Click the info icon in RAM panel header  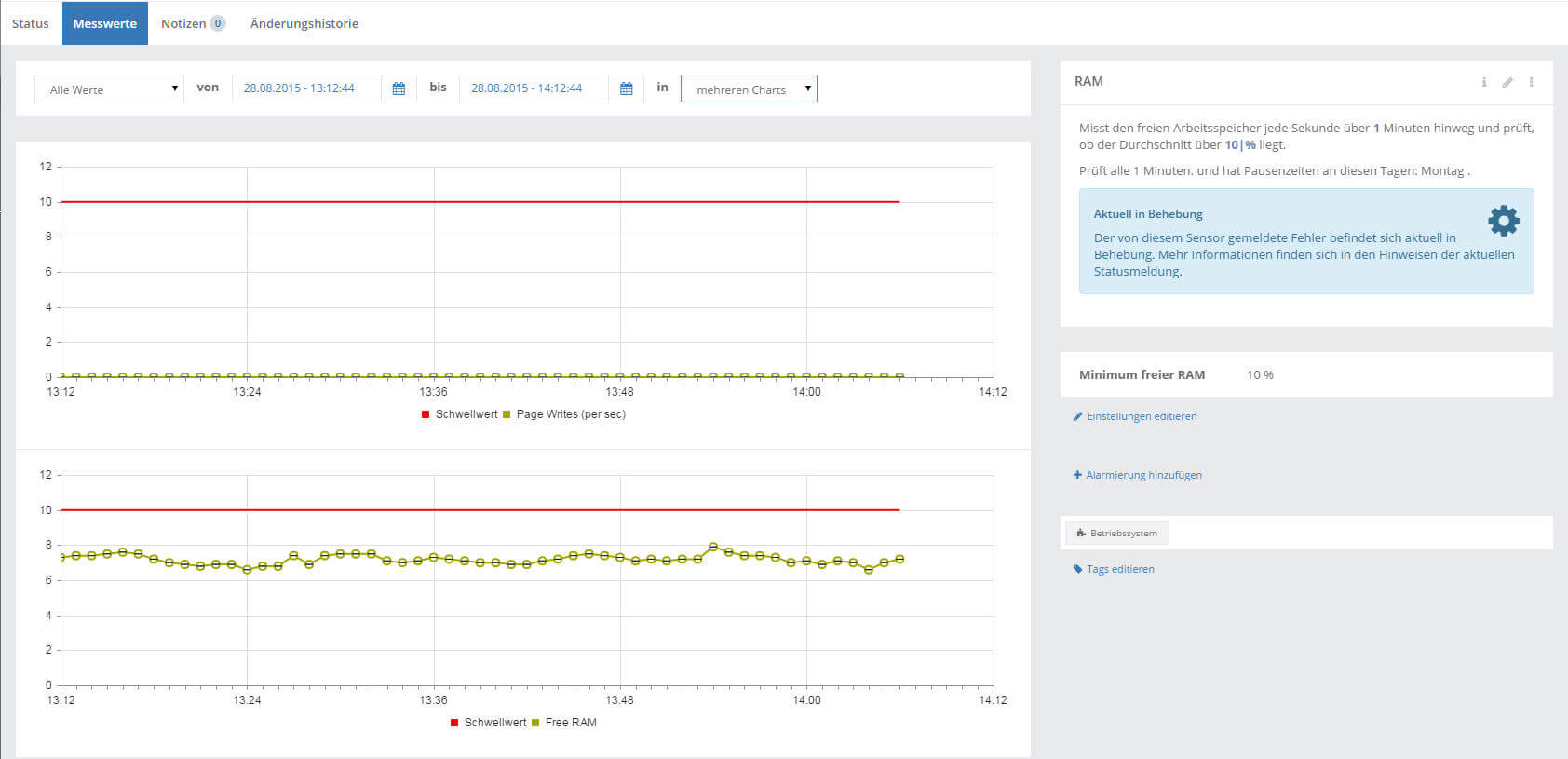(x=1483, y=82)
